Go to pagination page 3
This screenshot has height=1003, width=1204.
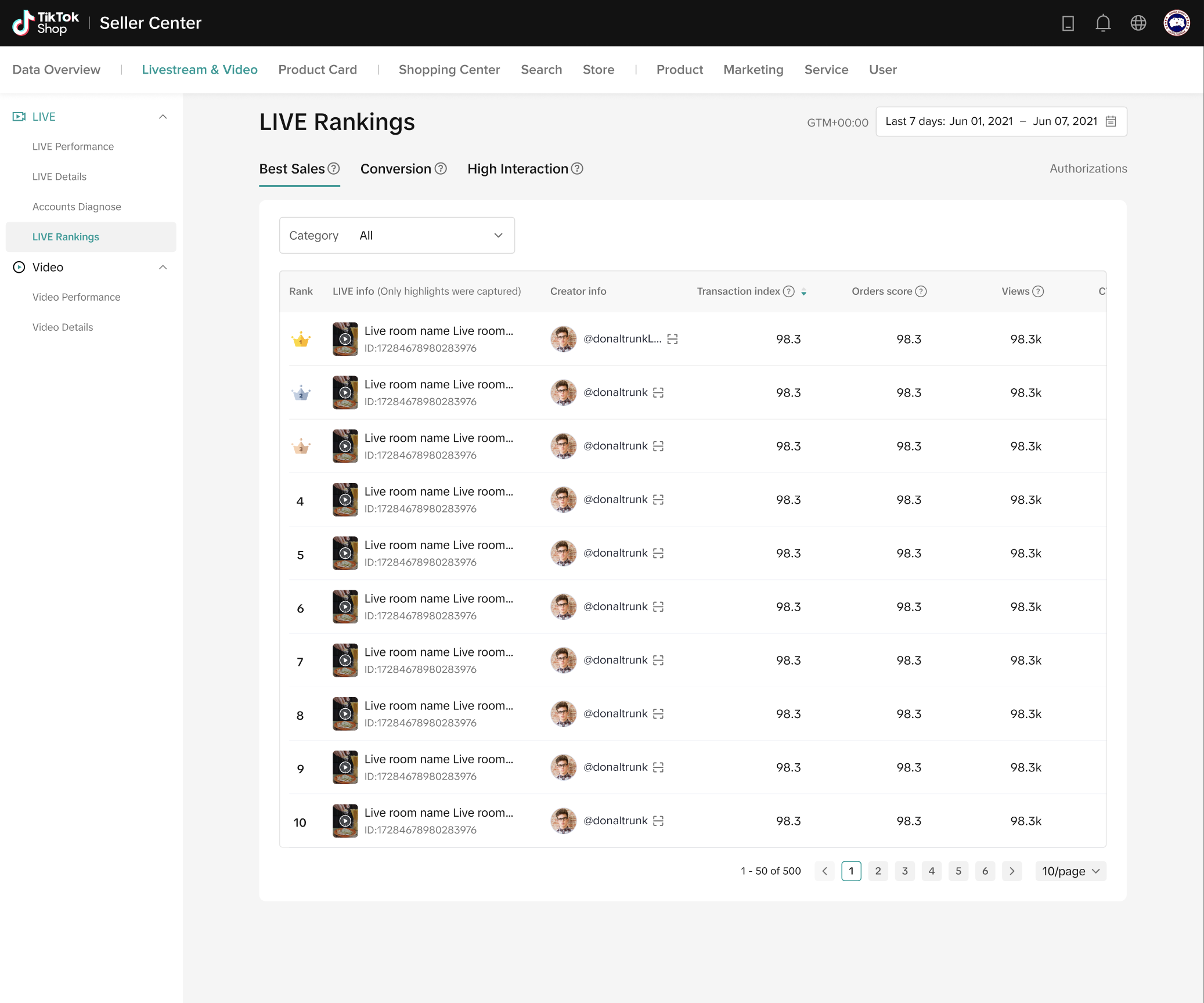904,871
